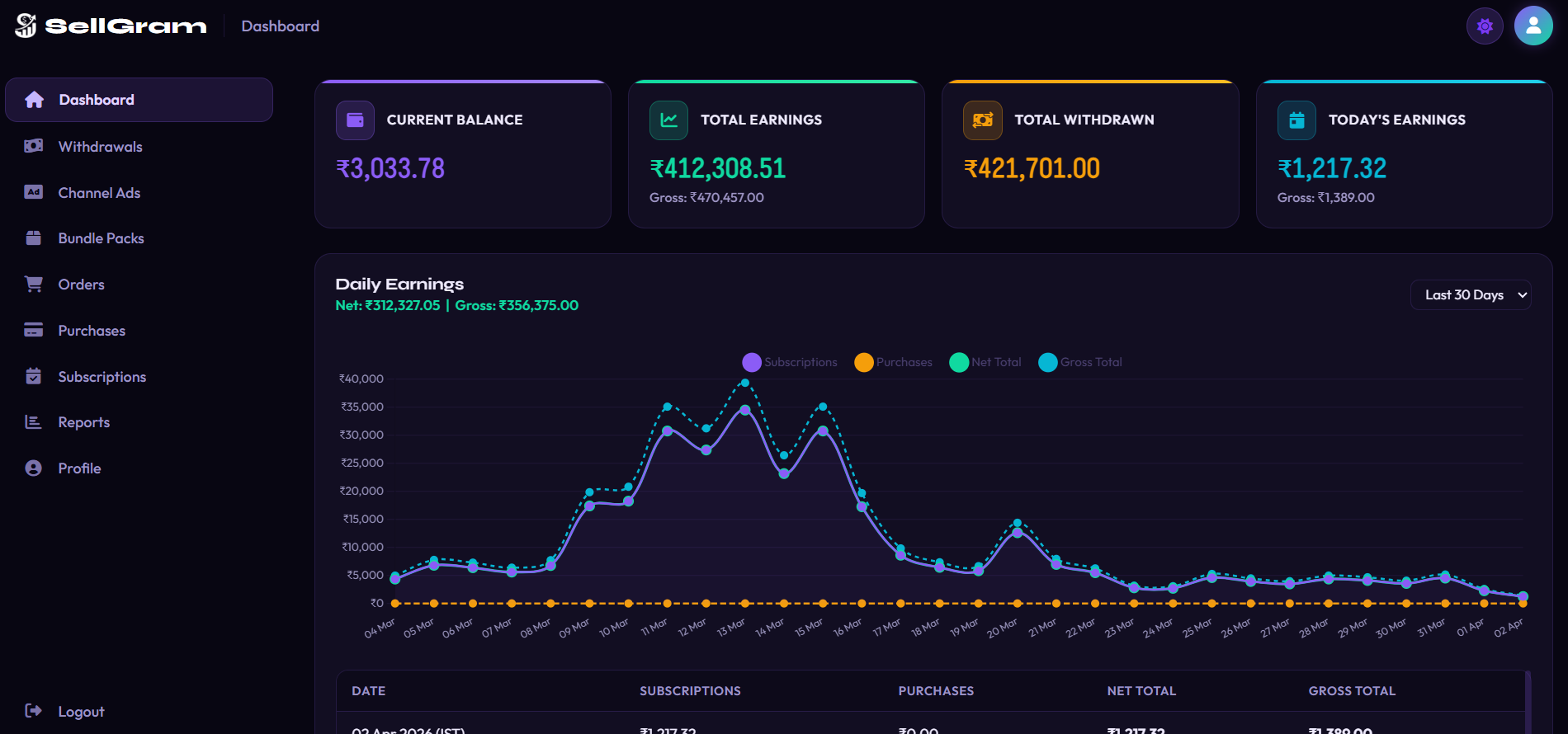Click the Today's Earnings calendar icon
Screen dimensions: 1568x734
tap(1296, 120)
